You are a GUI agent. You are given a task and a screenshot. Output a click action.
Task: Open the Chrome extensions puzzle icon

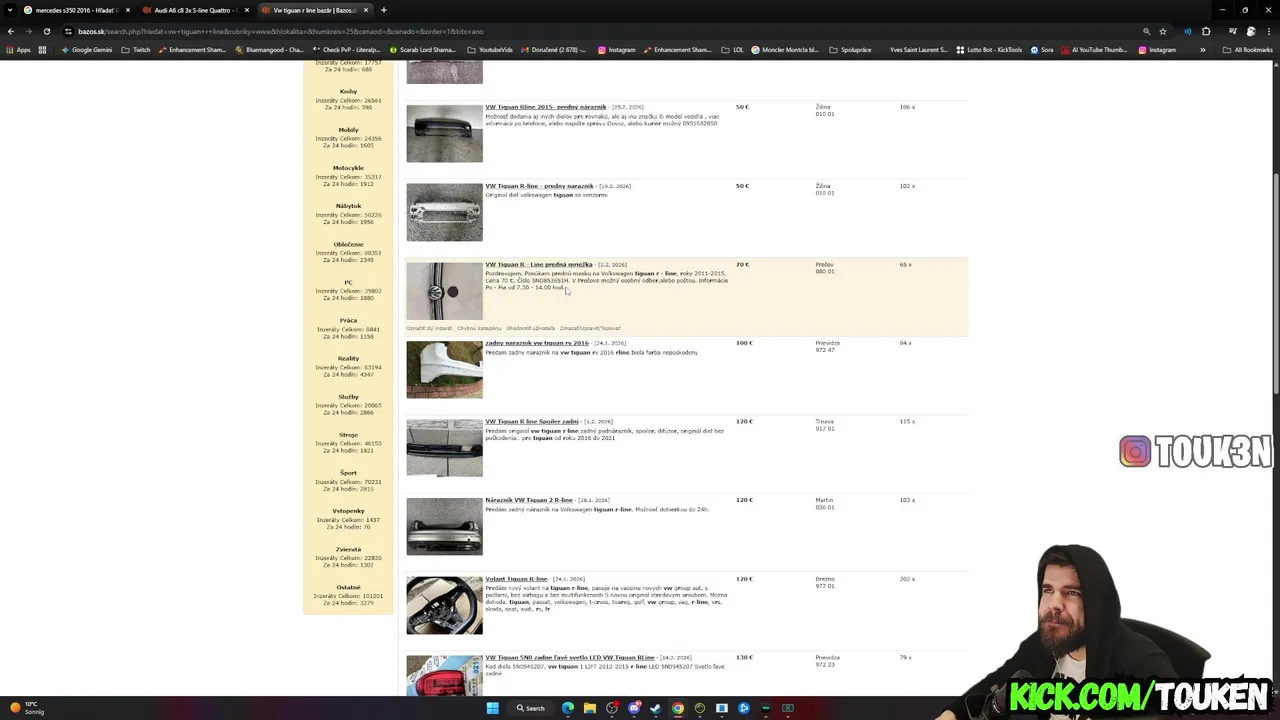click(1206, 31)
